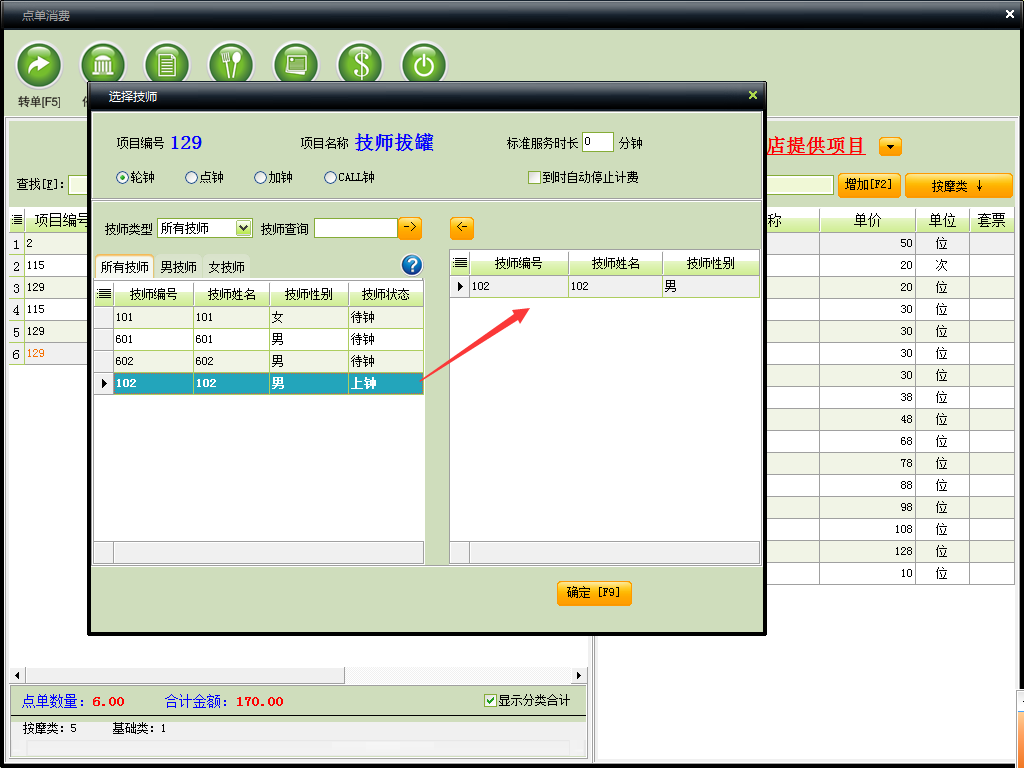Click the fork and spoon icon
The height and width of the screenshot is (768, 1024).
[x=231, y=66]
